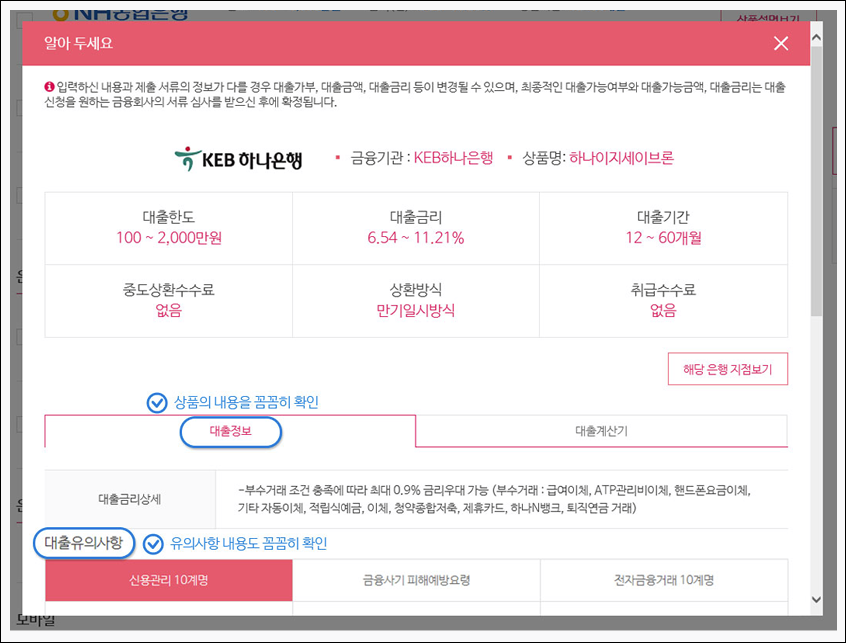Open 해당 은행 지점보기 button
Screen dimensions: 846x643
coord(727,369)
